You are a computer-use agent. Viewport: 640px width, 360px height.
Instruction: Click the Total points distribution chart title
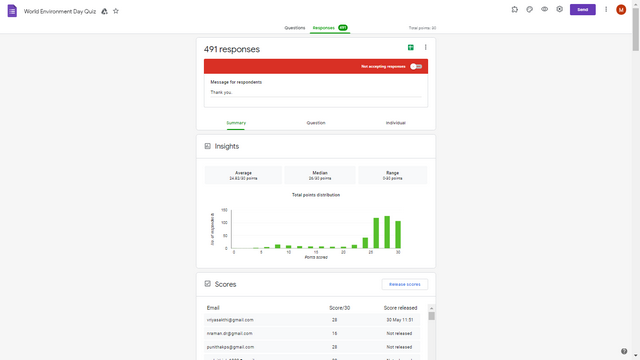tap(316, 195)
